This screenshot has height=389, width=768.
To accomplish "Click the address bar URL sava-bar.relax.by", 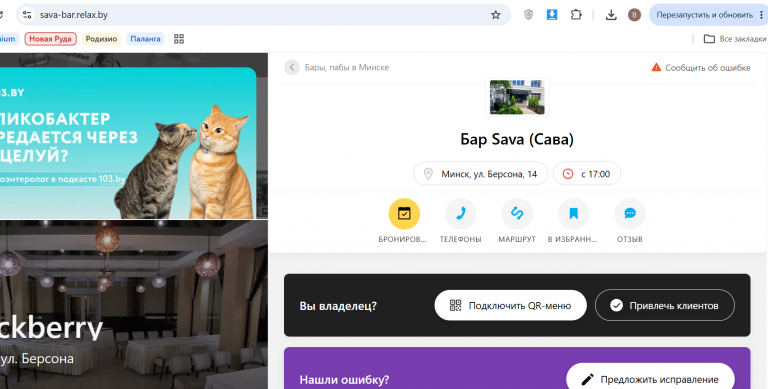I will [x=74, y=15].
